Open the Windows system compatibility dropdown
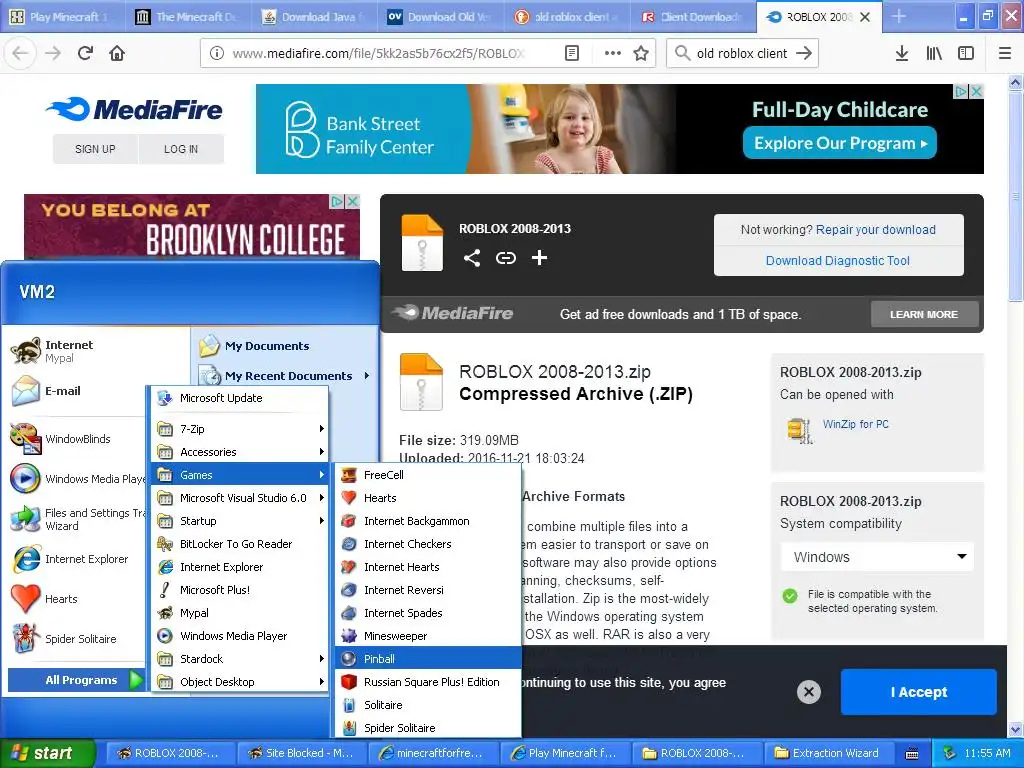 (877, 557)
